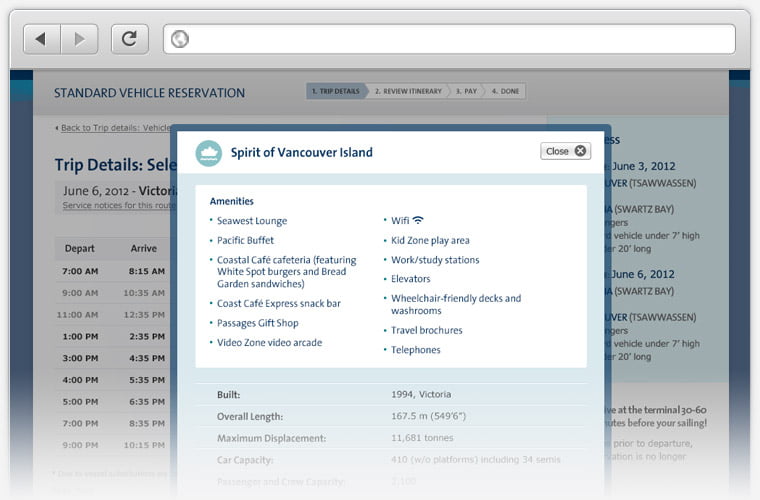Viewport: 760px width, 500px height.
Task: Click the Travel brochures amenity
Action: 427,330
